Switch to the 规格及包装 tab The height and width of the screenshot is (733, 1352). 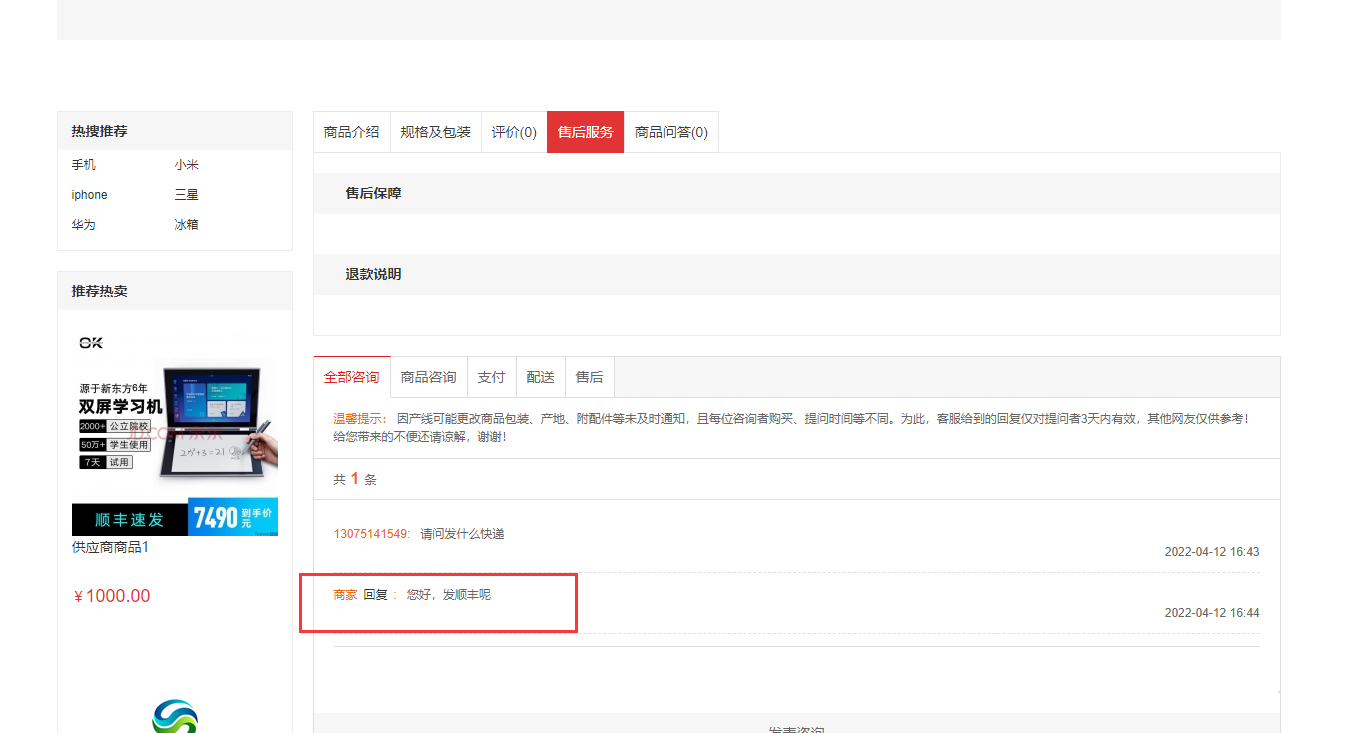(x=435, y=132)
